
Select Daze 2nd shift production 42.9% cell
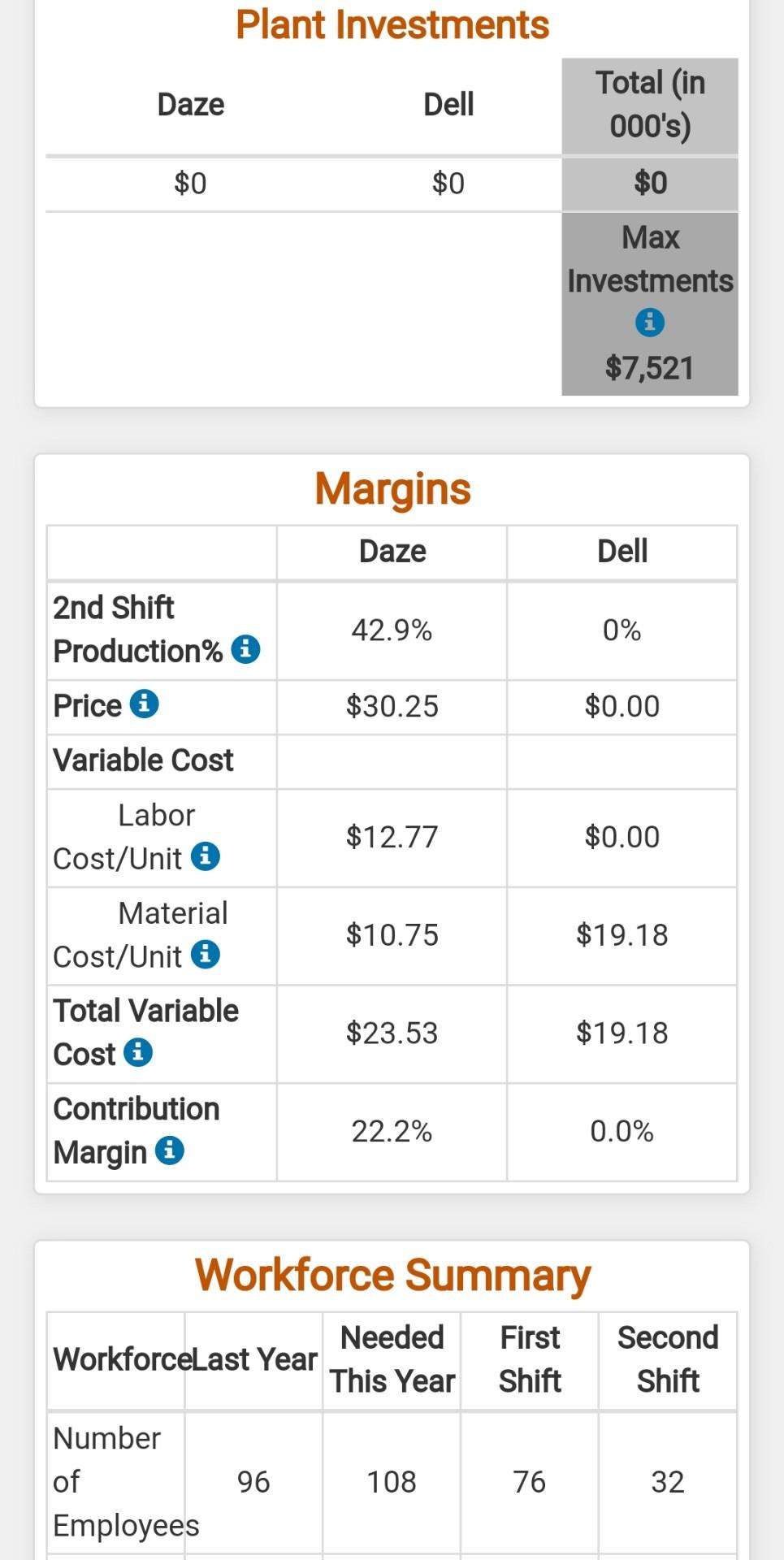pyautogui.click(x=392, y=630)
